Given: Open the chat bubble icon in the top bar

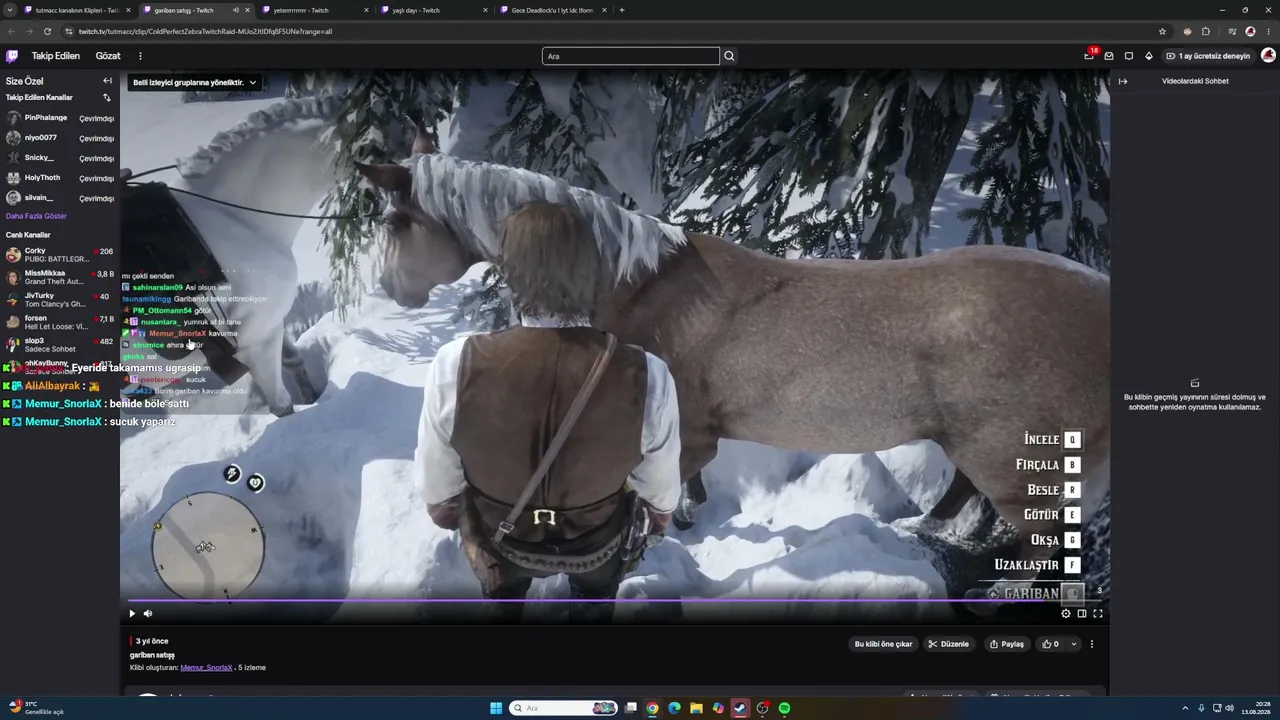Looking at the screenshot, I should coord(1129,56).
